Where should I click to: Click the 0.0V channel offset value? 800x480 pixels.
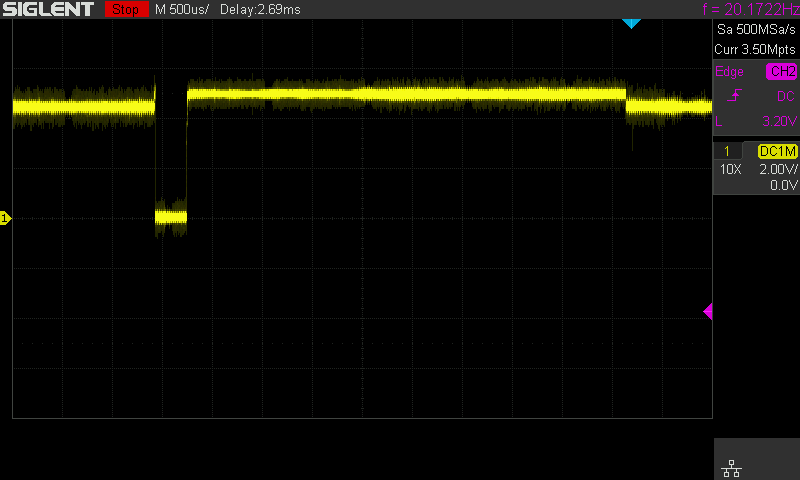coord(782,185)
